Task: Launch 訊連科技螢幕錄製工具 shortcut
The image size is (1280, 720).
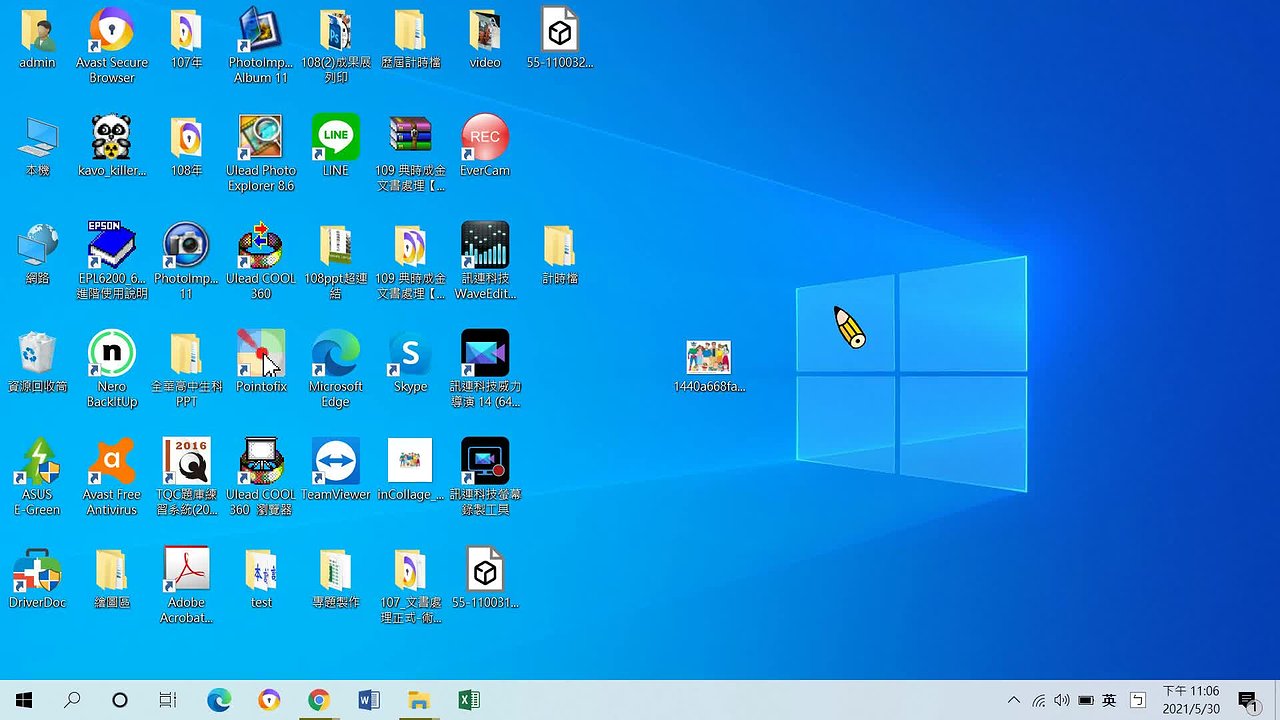Action: click(485, 462)
